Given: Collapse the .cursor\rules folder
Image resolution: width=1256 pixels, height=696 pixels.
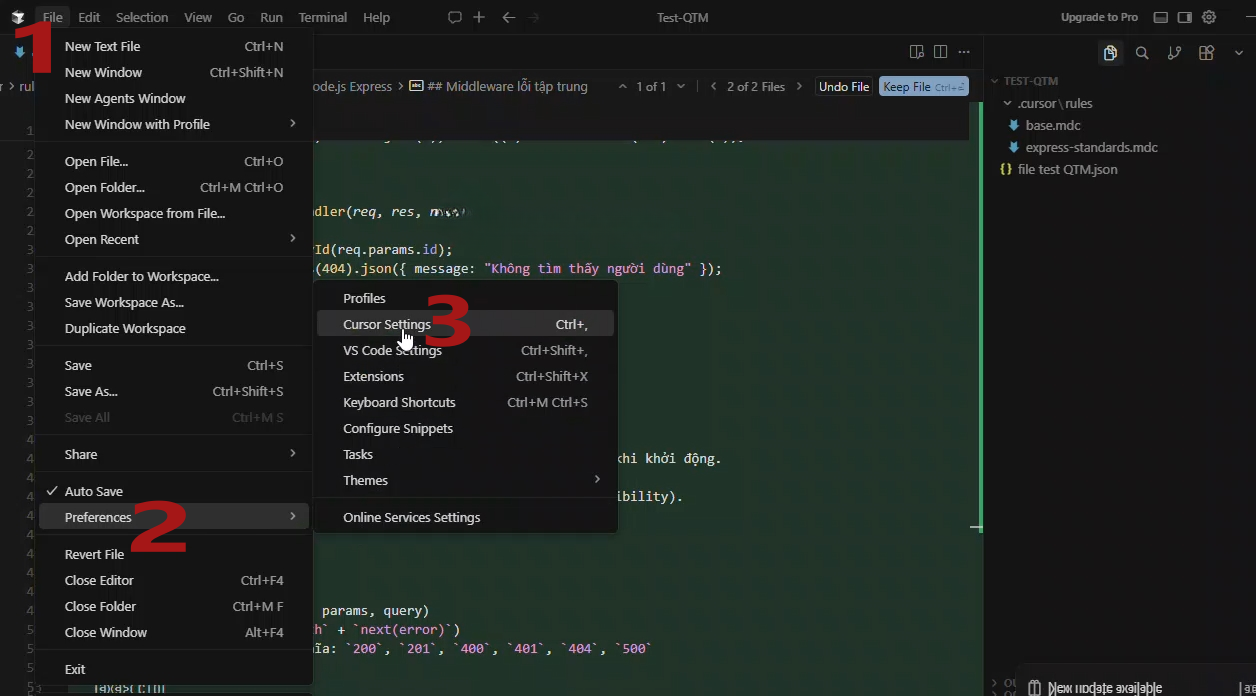Looking at the screenshot, I should coord(1007,103).
